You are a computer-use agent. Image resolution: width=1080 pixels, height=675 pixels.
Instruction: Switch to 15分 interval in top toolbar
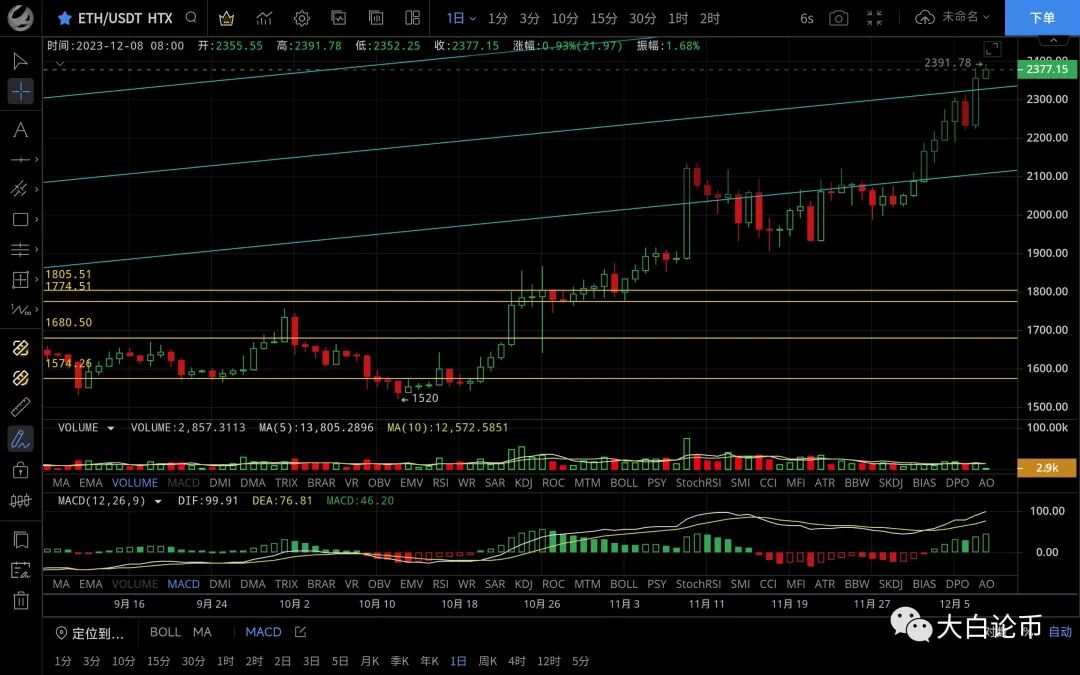pos(603,19)
